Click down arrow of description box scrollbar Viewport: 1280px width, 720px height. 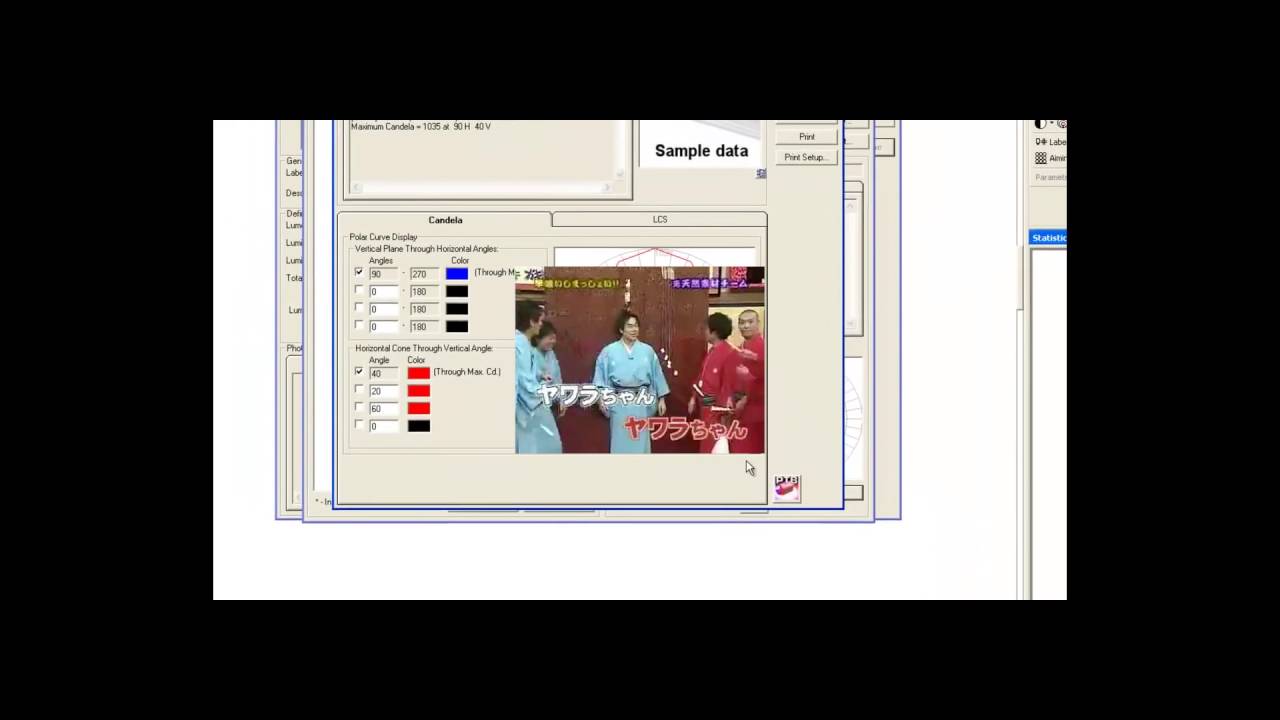[620, 175]
